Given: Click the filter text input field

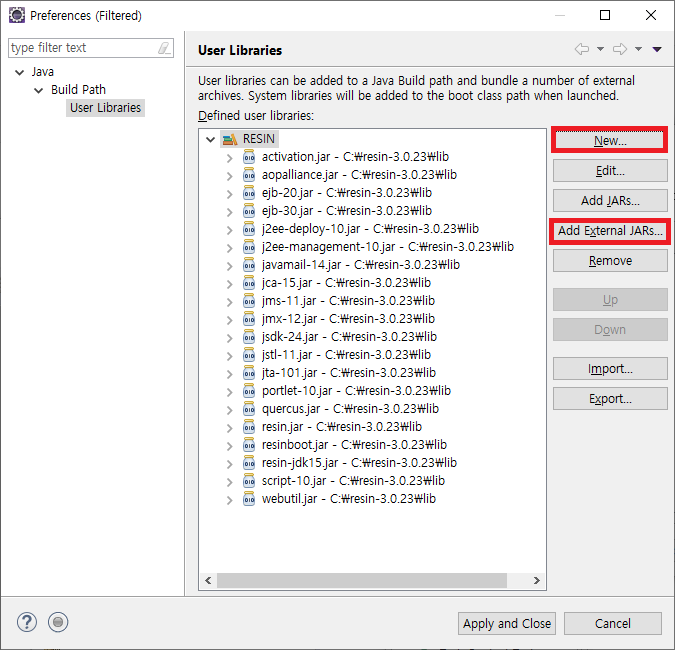Looking at the screenshot, I should (80, 48).
